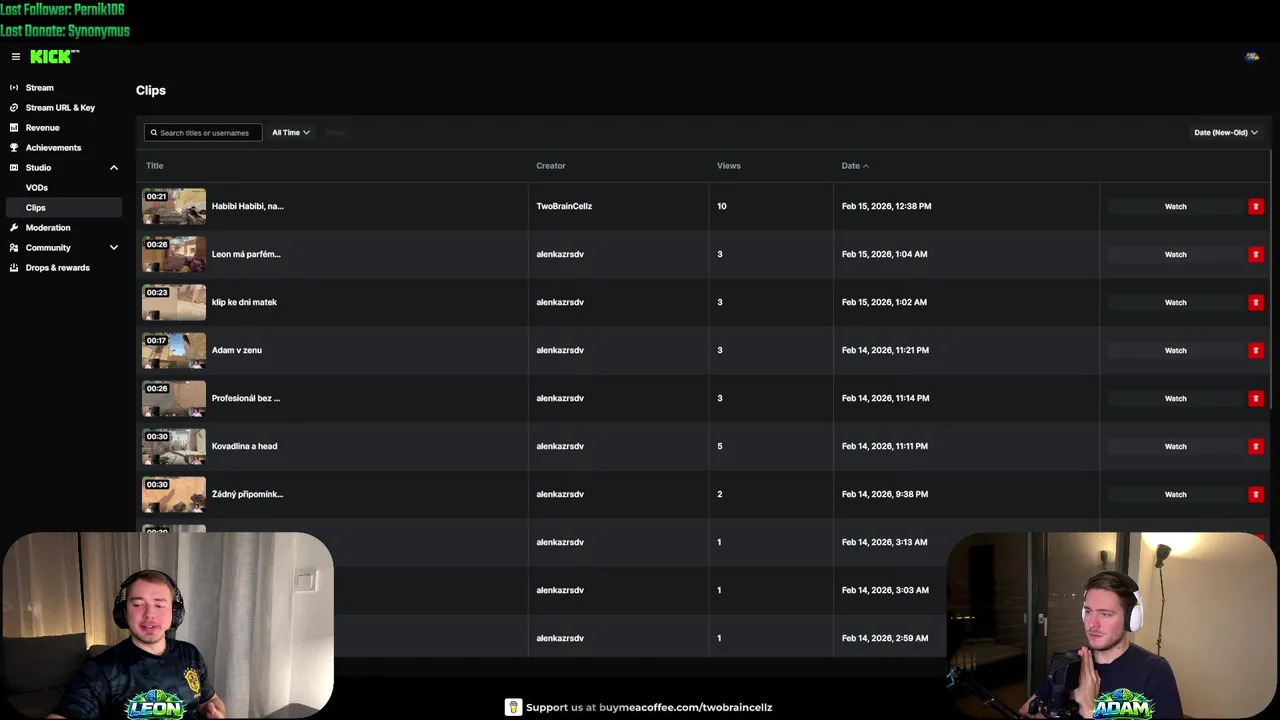1280x720 pixels.
Task: Open the Leon má parfém thumbnail
Action: (x=174, y=254)
